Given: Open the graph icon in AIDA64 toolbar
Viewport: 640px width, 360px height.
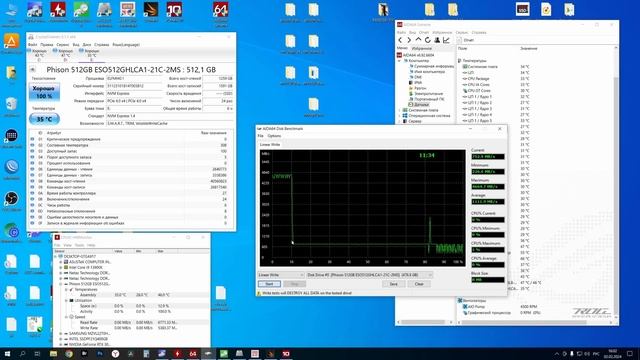Looking at the screenshot, I should click(x=446, y=40).
